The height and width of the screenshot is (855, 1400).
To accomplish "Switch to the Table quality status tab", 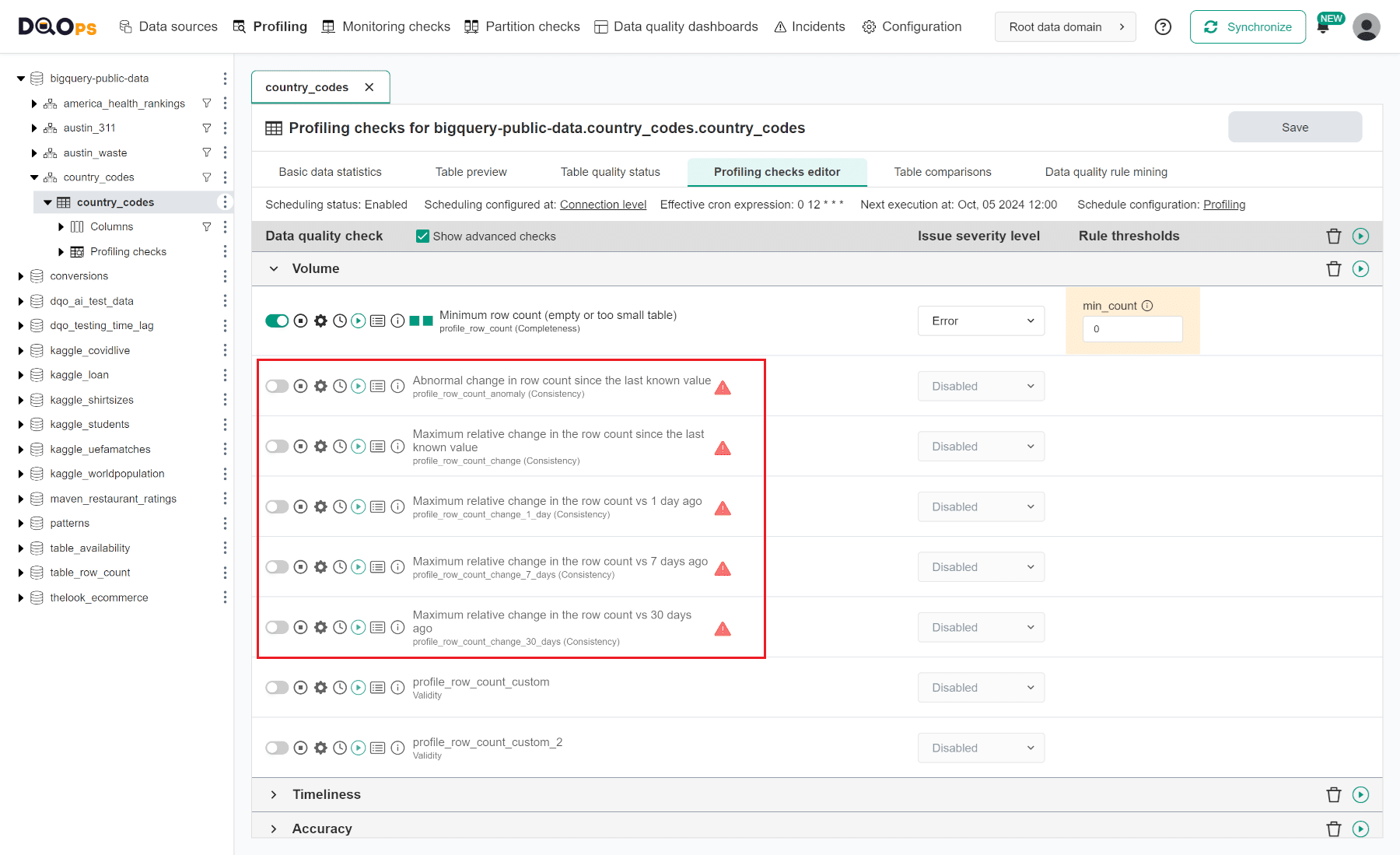I will point(610,172).
